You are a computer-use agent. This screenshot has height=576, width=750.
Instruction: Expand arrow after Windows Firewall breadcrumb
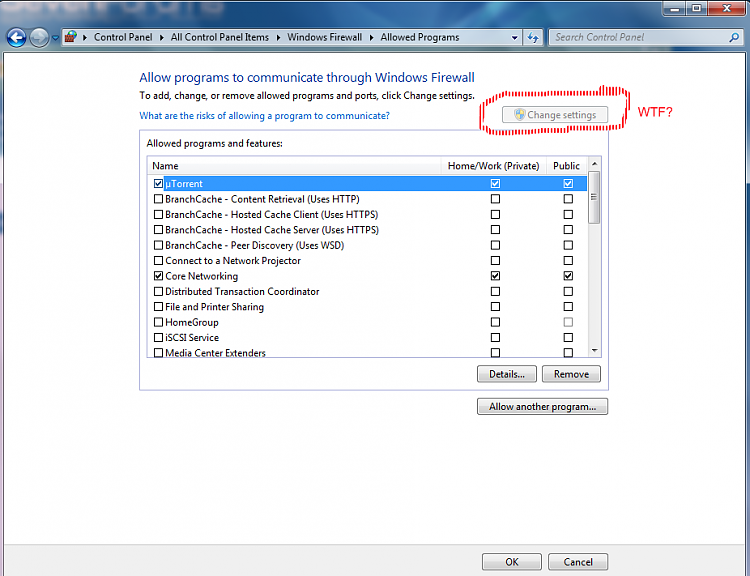(371, 37)
